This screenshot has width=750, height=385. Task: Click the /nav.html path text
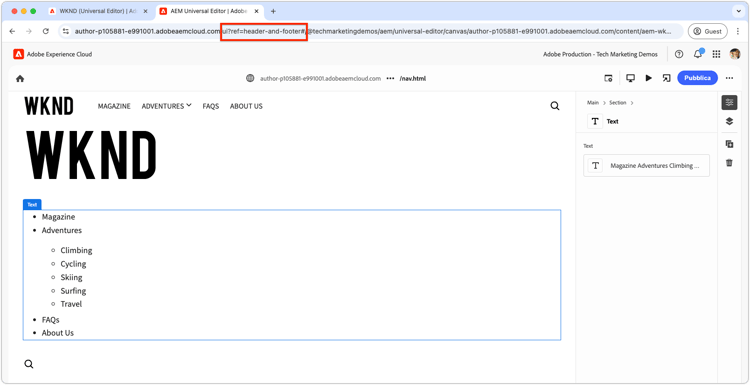(413, 78)
